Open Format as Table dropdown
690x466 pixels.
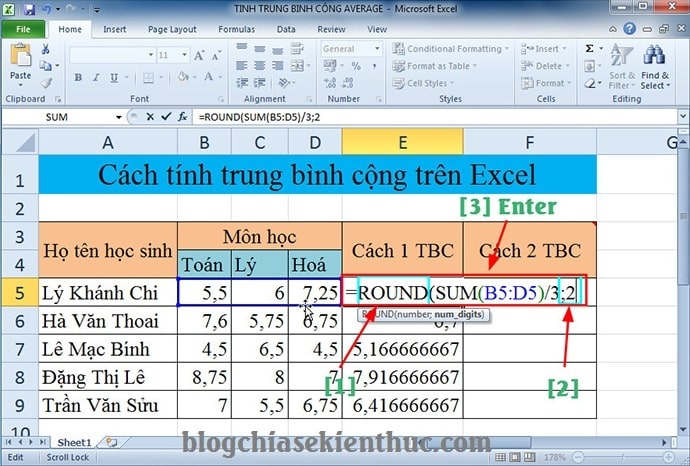[434, 66]
